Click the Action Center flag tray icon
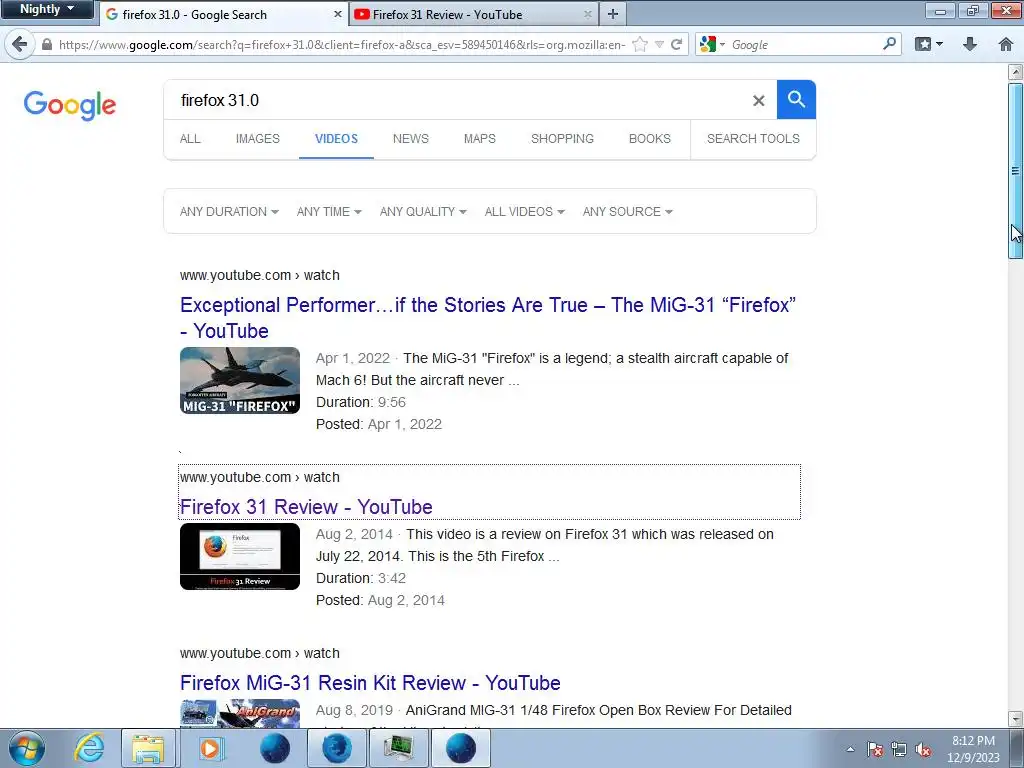This screenshot has height=768, width=1024. tap(875, 749)
